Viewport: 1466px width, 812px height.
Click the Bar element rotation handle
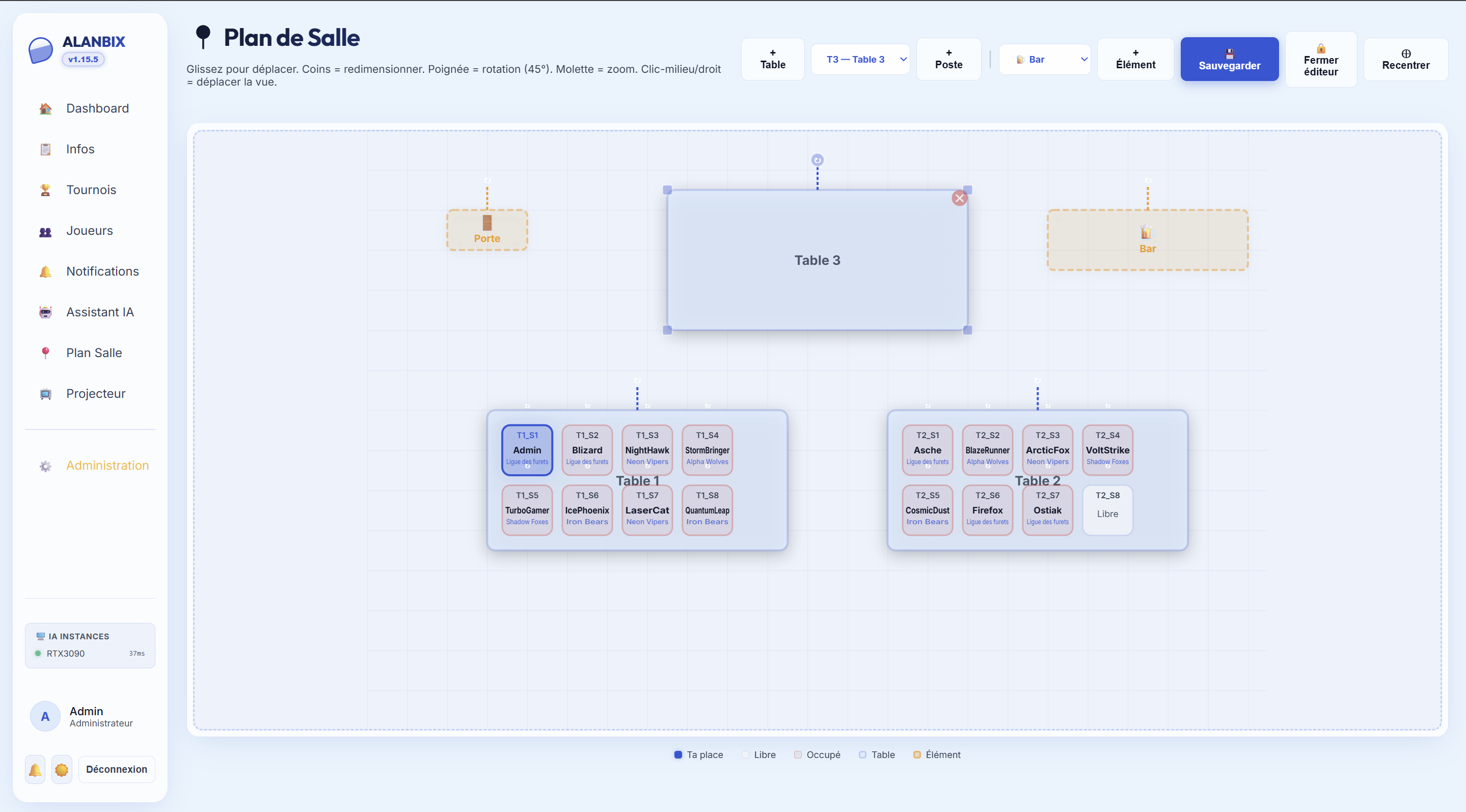[x=1148, y=180]
